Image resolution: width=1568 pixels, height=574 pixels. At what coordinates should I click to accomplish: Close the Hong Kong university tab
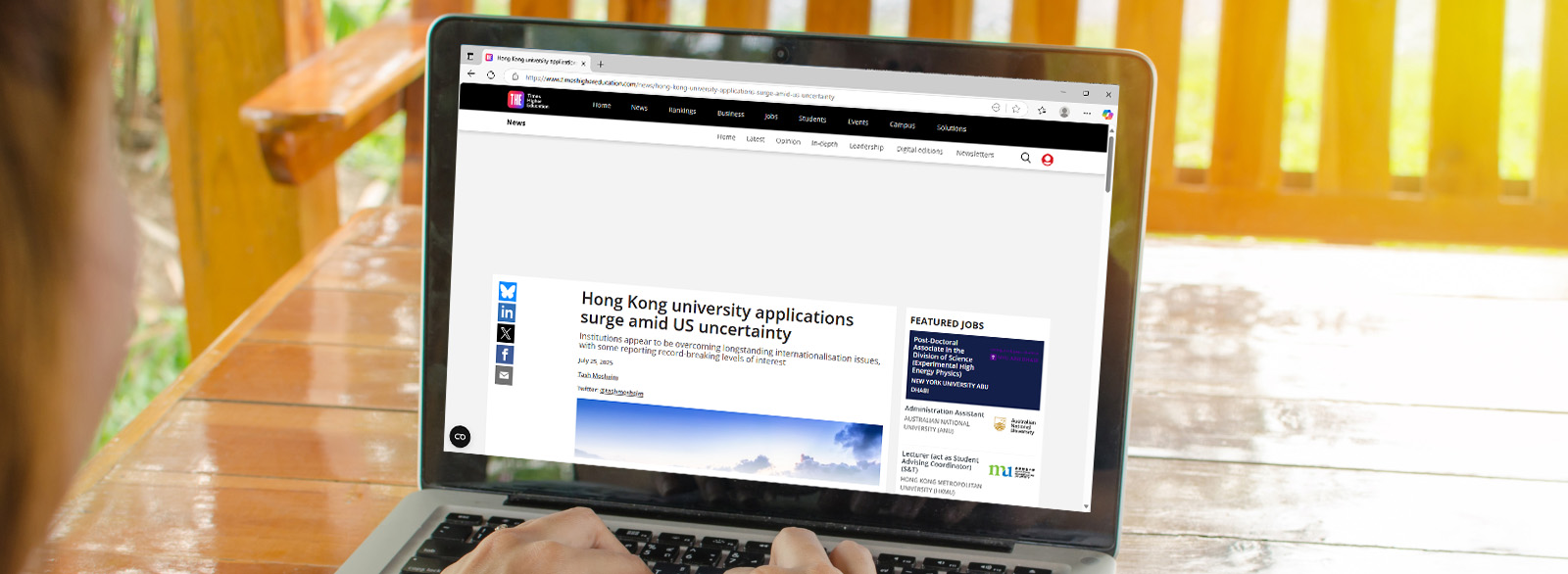click(583, 64)
